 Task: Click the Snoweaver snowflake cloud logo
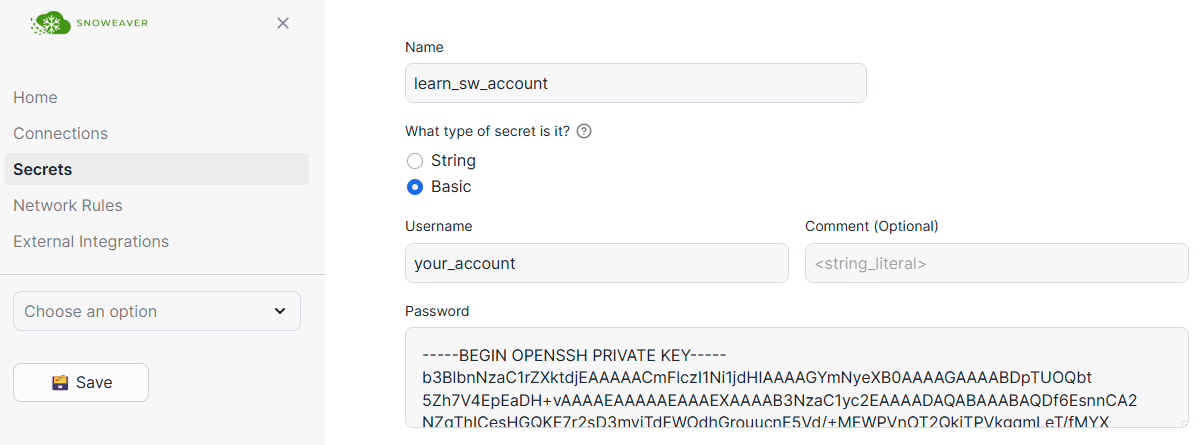point(51,23)
